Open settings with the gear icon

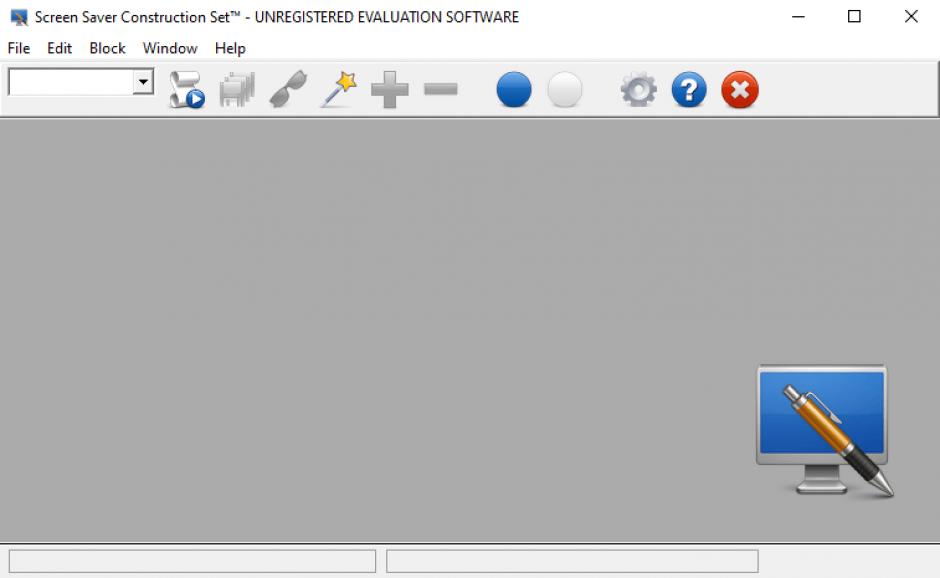point(638,89)
